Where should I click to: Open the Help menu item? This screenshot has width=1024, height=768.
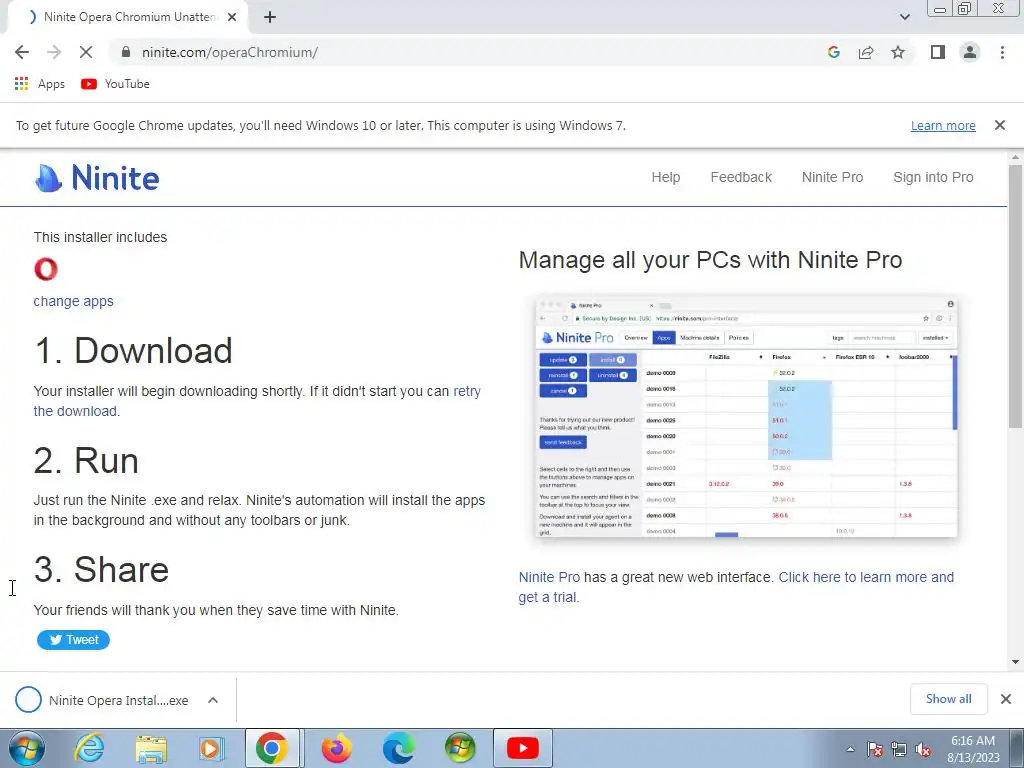click(x=665, y=177)
